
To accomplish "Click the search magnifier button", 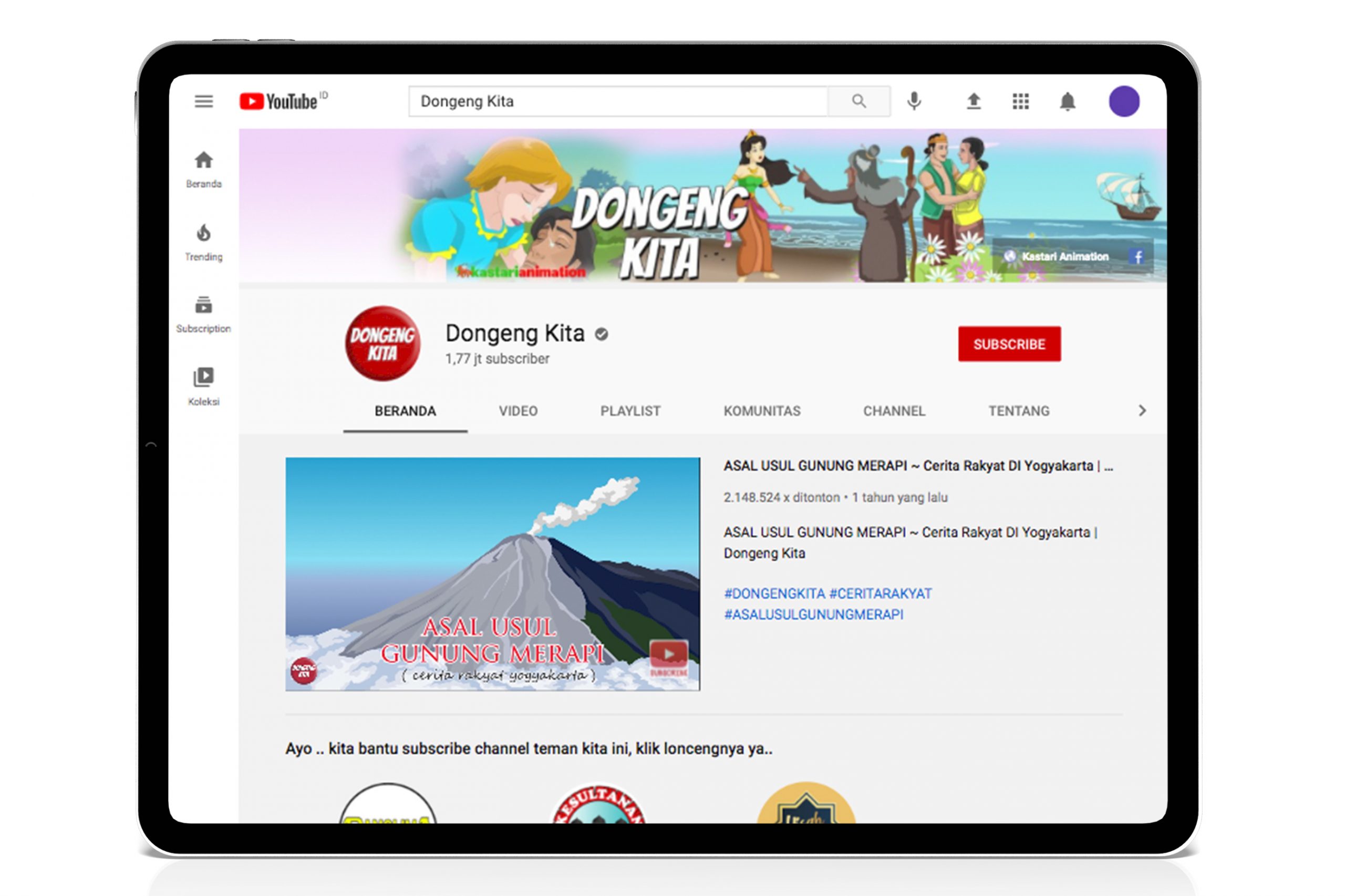I will coord(858,101).
